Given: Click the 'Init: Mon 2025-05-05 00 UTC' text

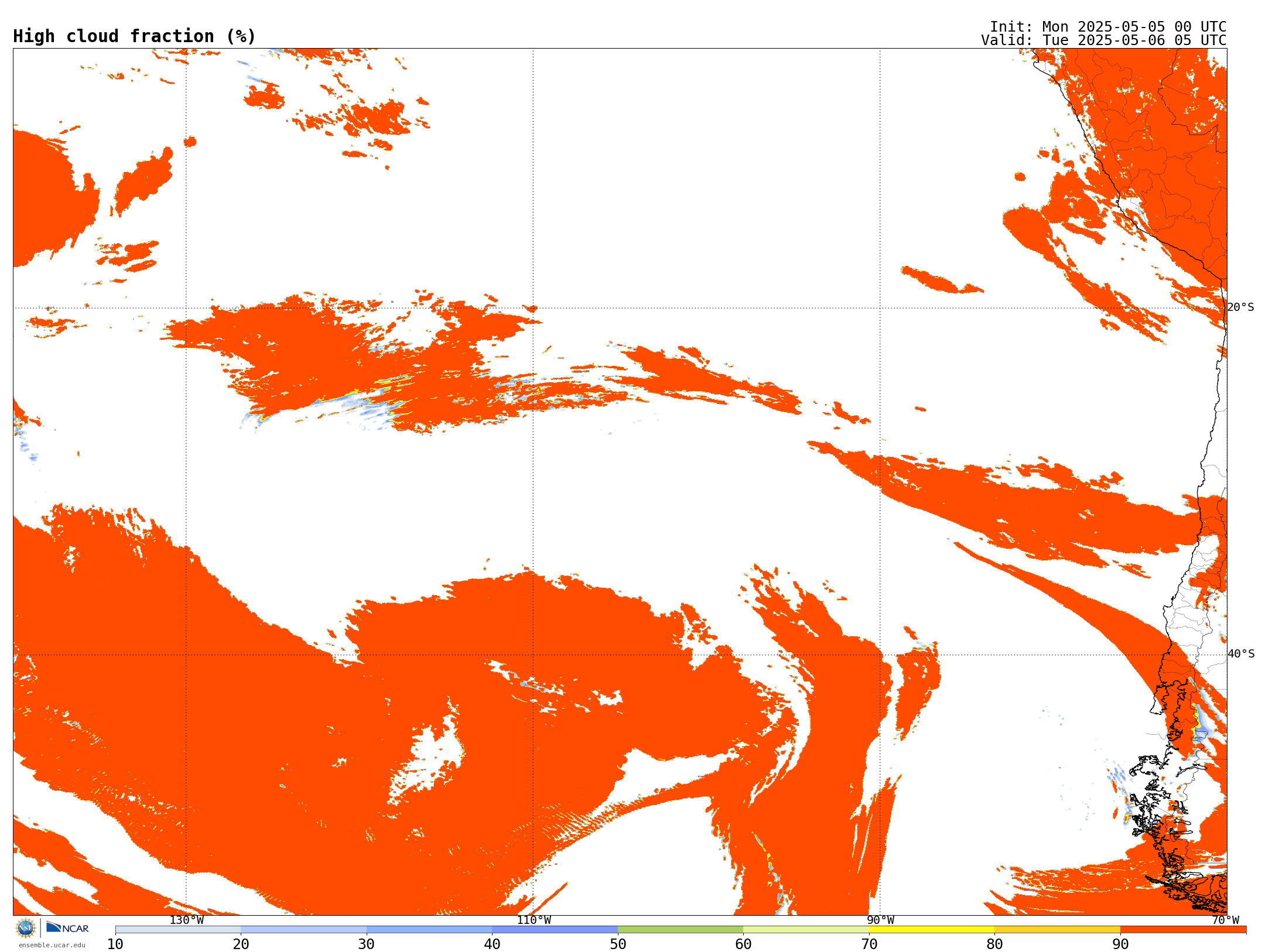Looking at the screenshot, I should (1108, 27).
